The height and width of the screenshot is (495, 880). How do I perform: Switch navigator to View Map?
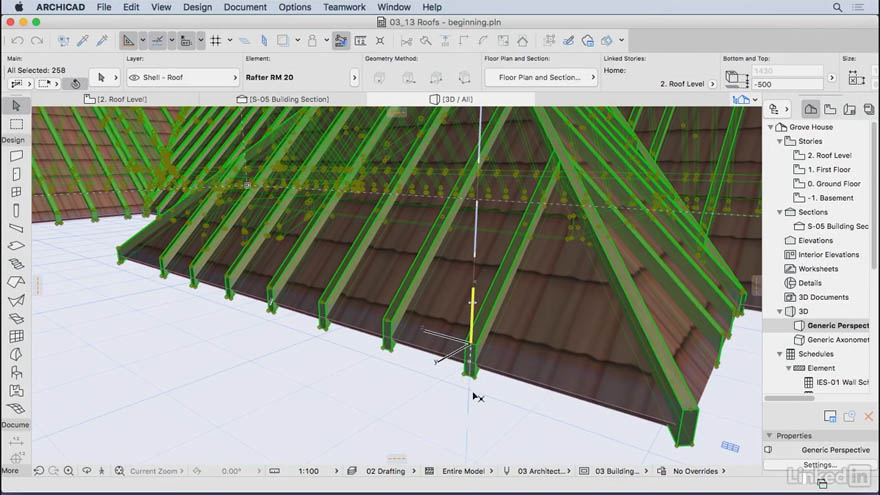coord(830,109)
